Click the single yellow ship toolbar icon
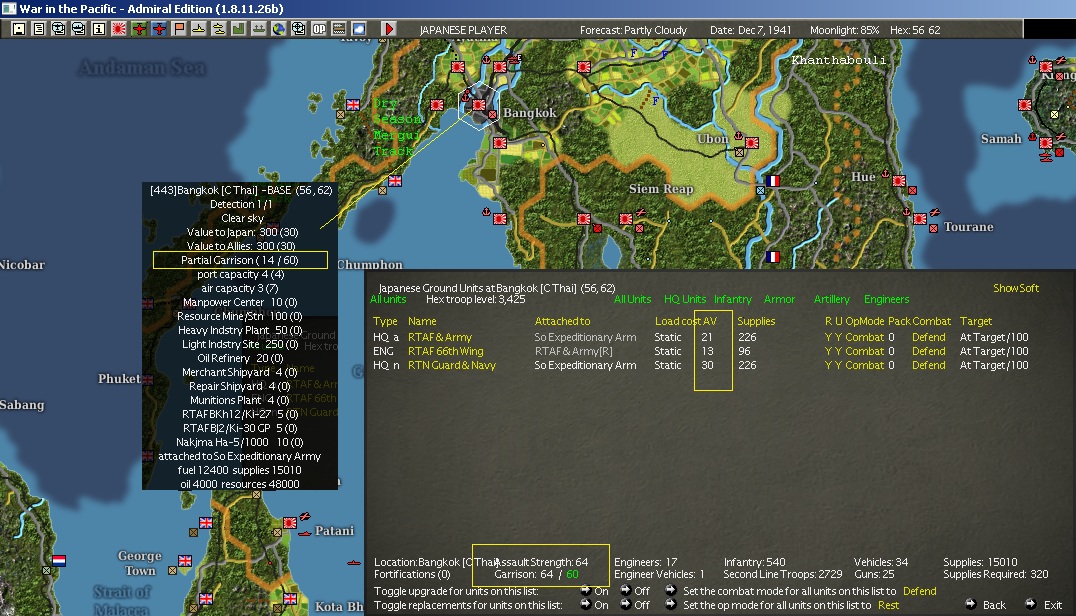1076x616 pixels. [x=199, y=29]
